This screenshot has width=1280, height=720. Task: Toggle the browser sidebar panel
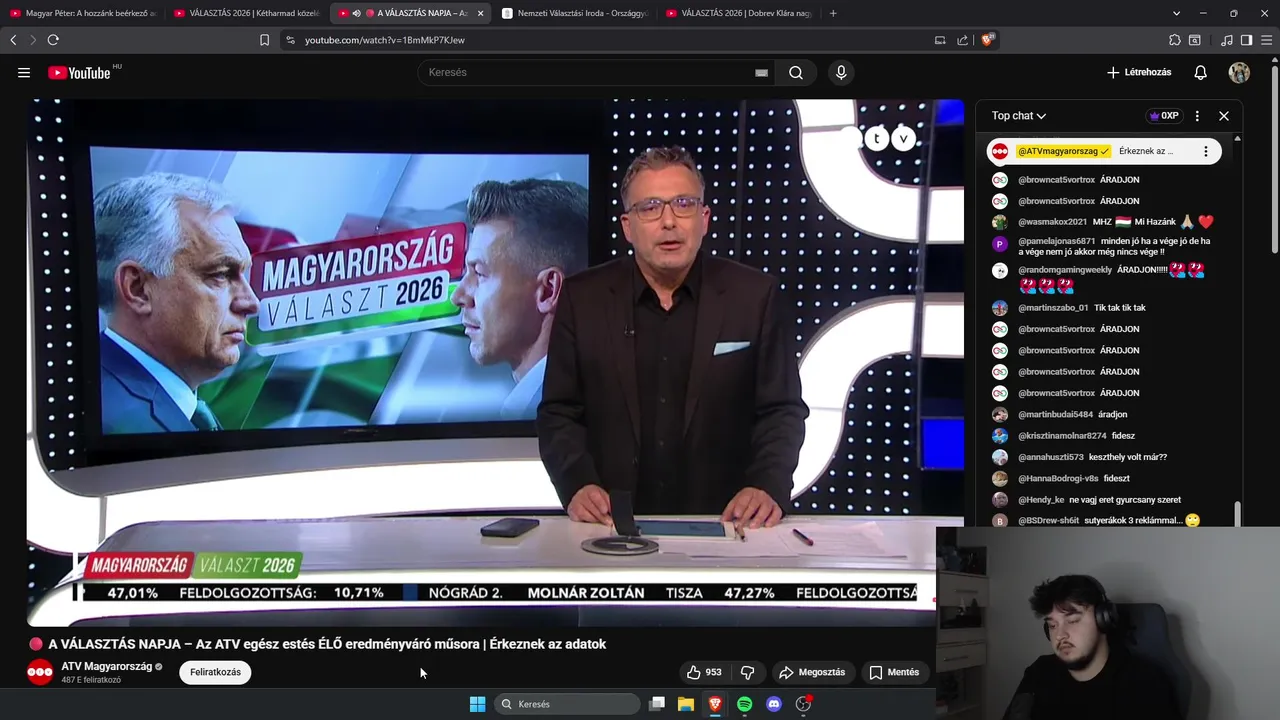tap(1246, 40)
